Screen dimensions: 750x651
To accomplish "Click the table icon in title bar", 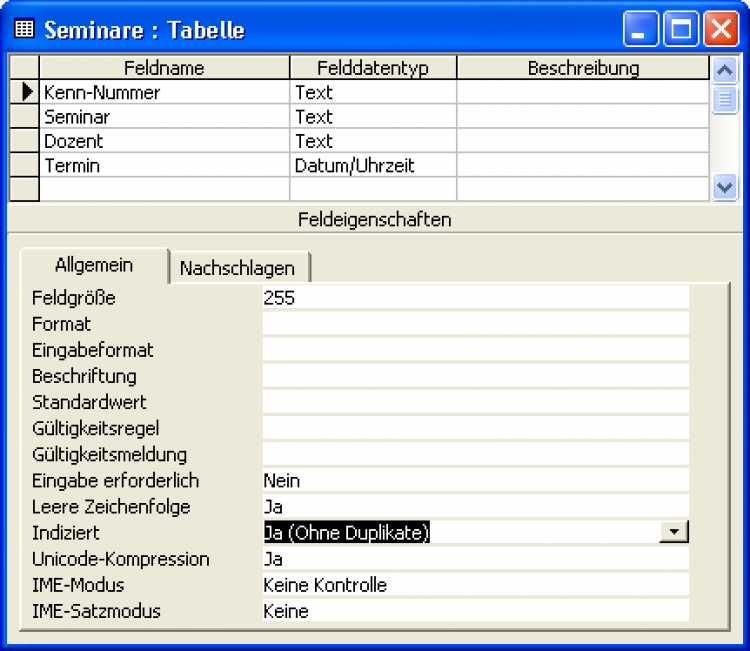I will (x=24, y=29).
